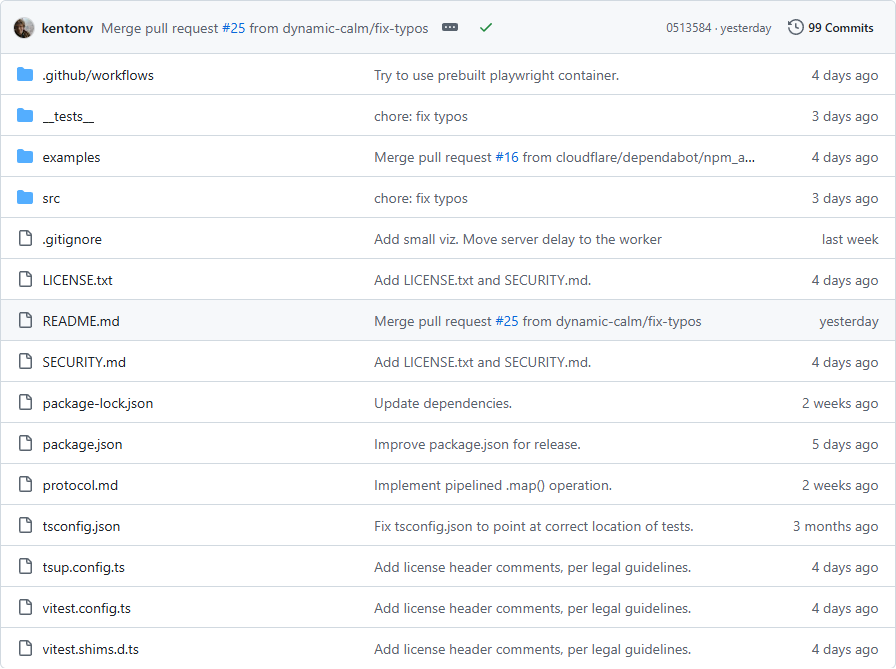Click the commit hash 0513584
Viewport: 896px width, 669px height.
687,28
